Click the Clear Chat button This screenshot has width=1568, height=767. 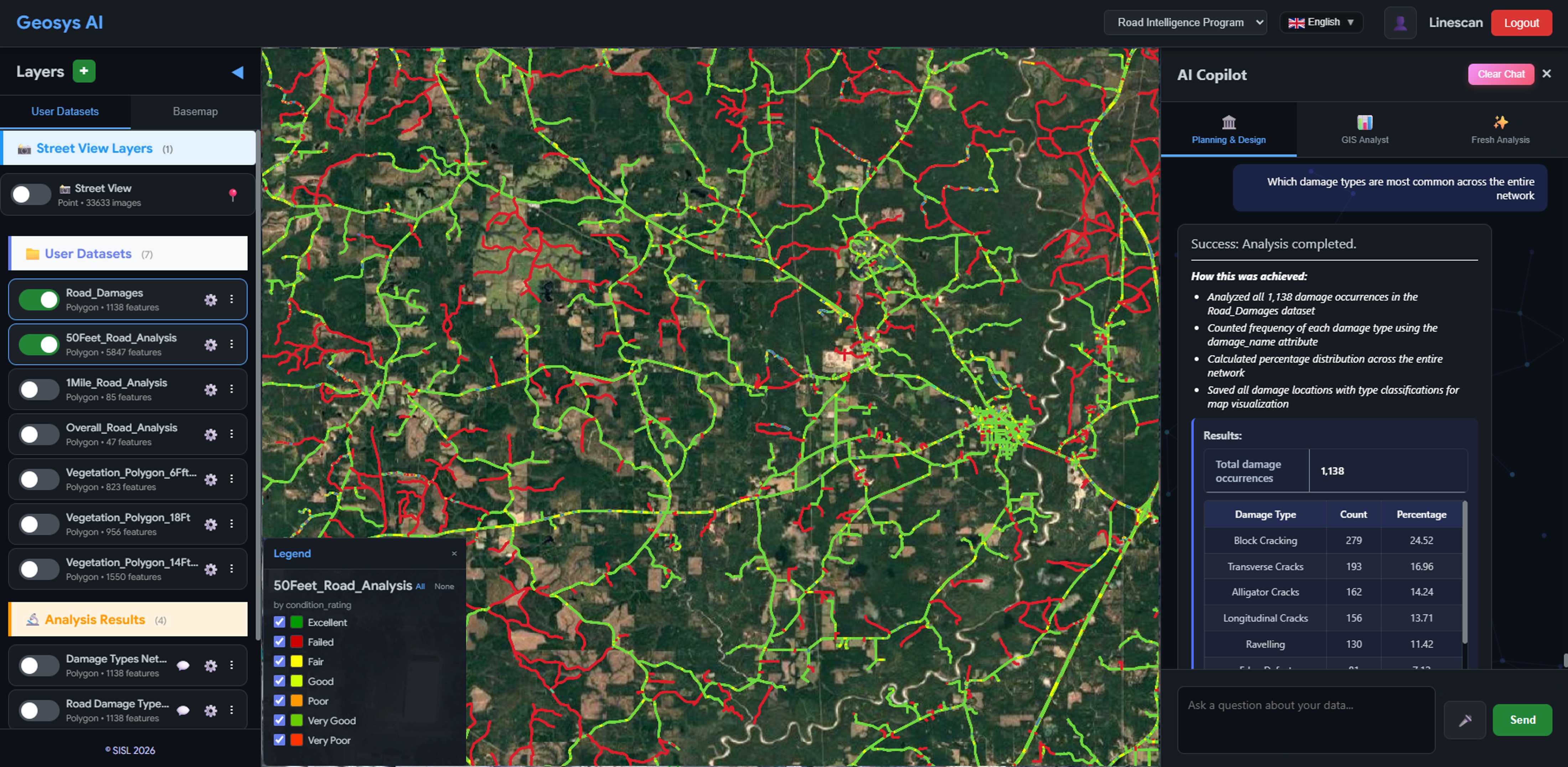[x=1501, y=74]
